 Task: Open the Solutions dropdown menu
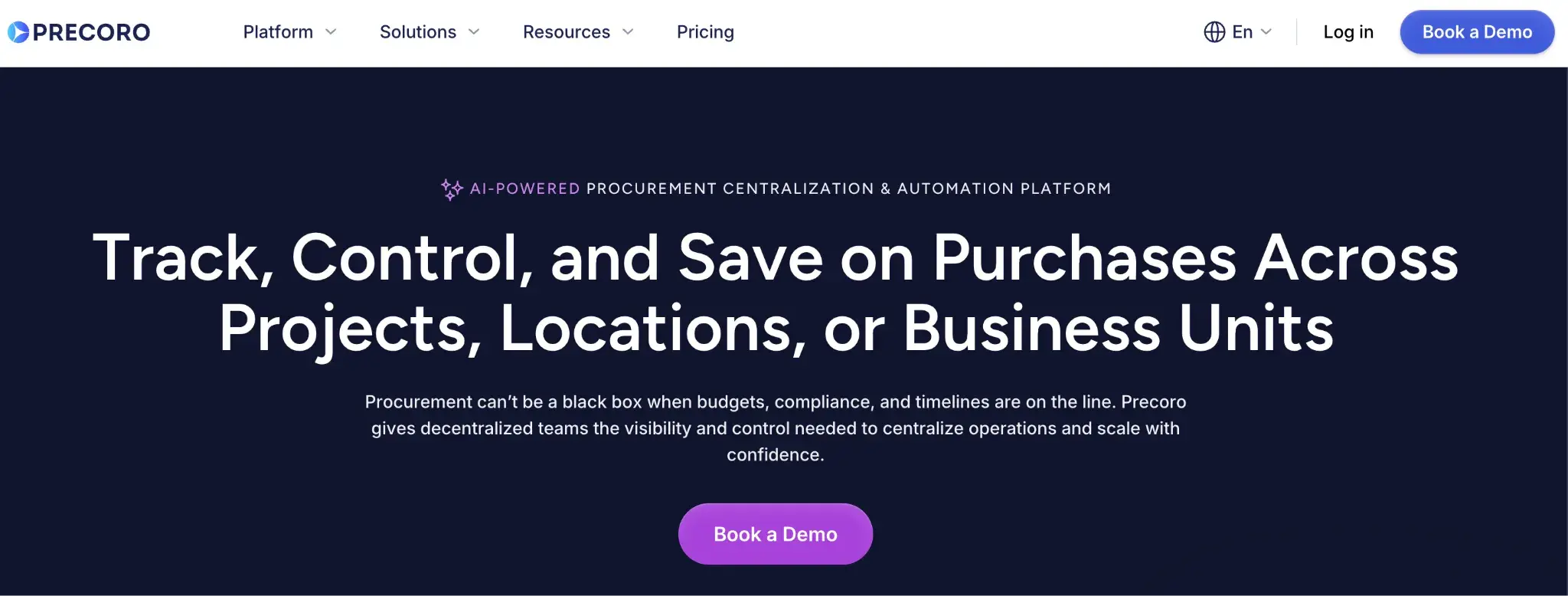click(x=430, y=32)
